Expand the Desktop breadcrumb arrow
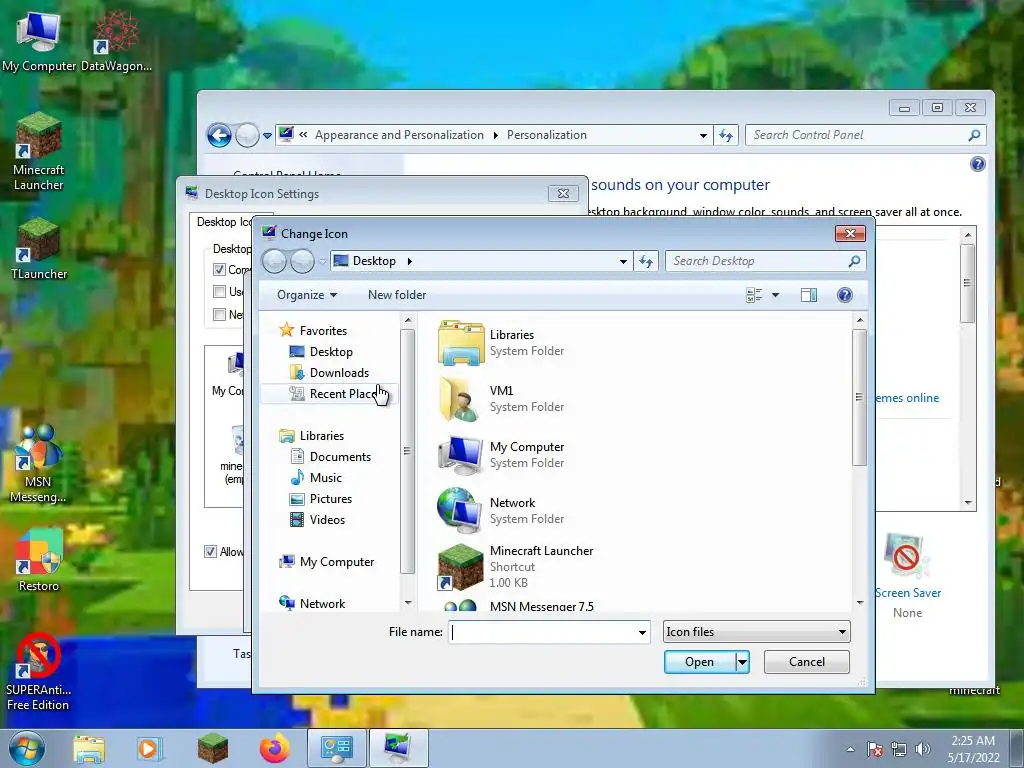This screenshot has height=768, width=1024. click(x=409, y=261)
